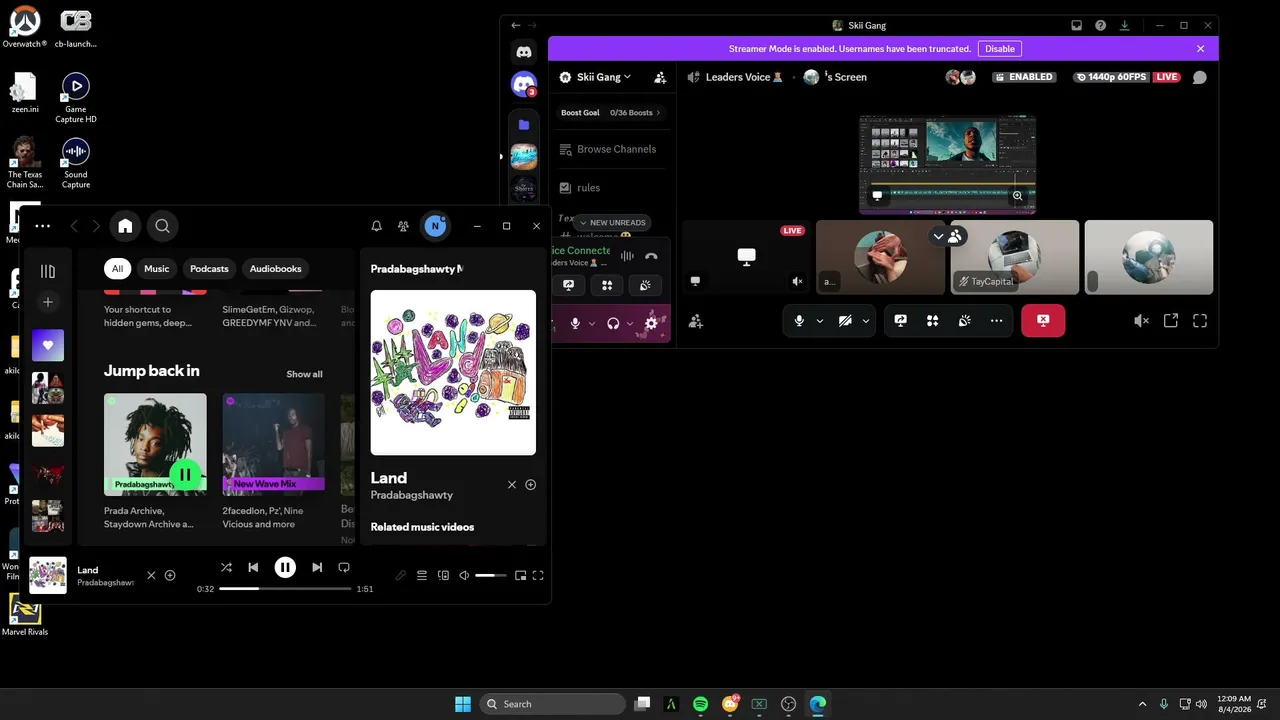
Task: Click Show all next to Jump back in
Action: 304,374
